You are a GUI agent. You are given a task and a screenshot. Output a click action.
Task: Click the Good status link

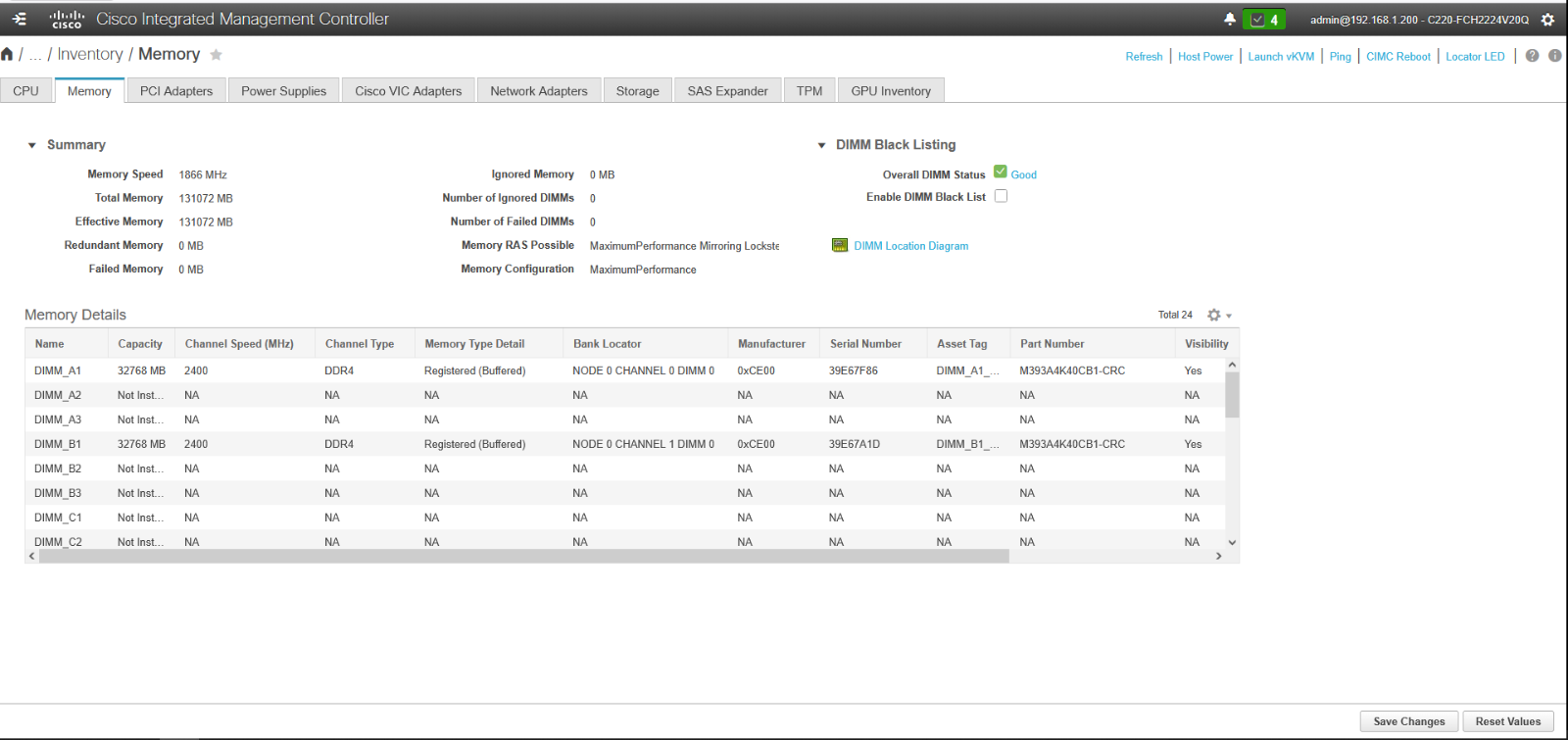click(1023, 174)
